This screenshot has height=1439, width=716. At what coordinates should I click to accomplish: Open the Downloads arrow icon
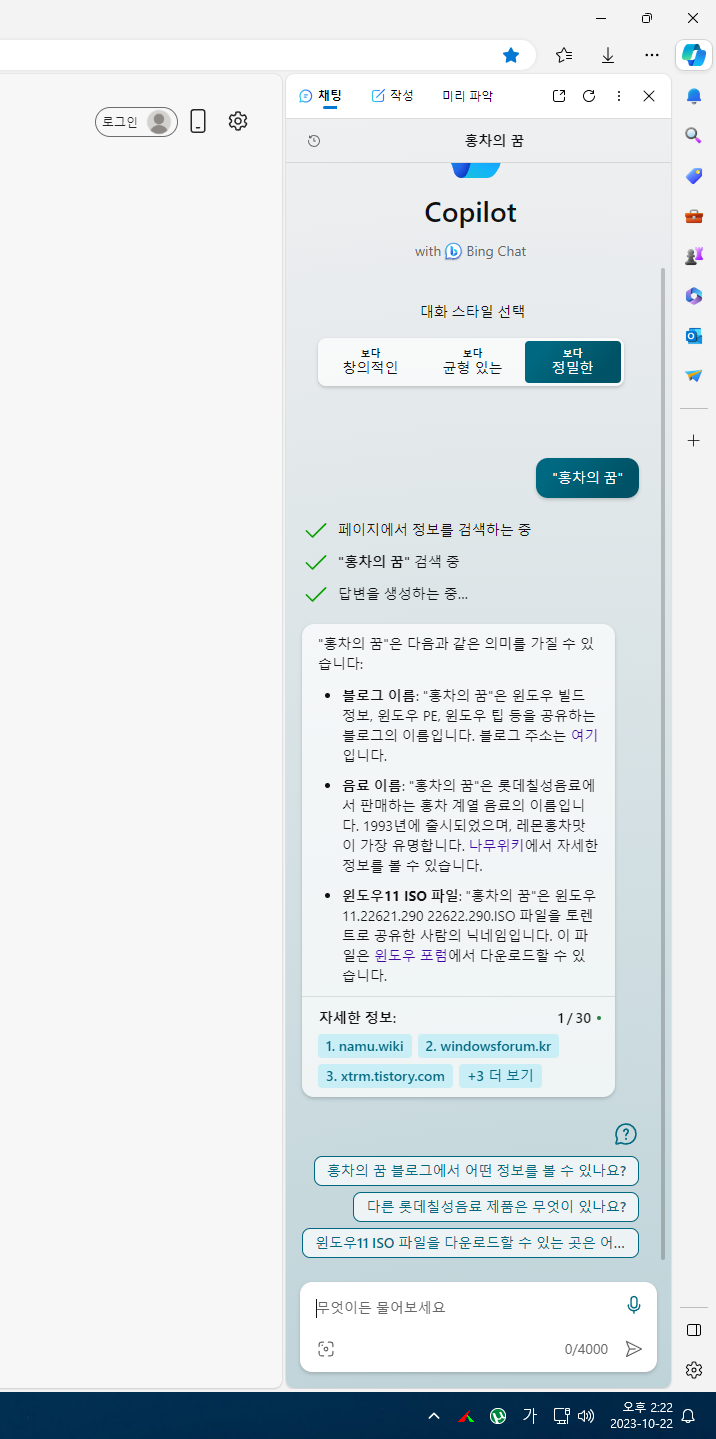pyautogui.click(x=608, y=55)
